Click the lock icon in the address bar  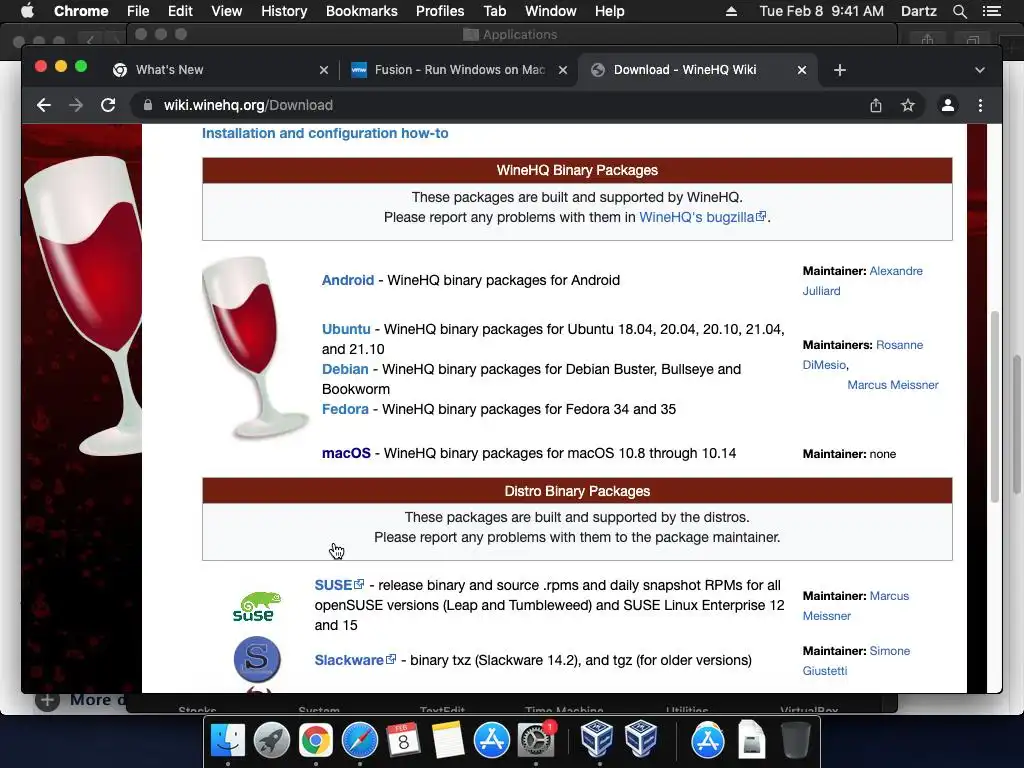click(148, 105)
